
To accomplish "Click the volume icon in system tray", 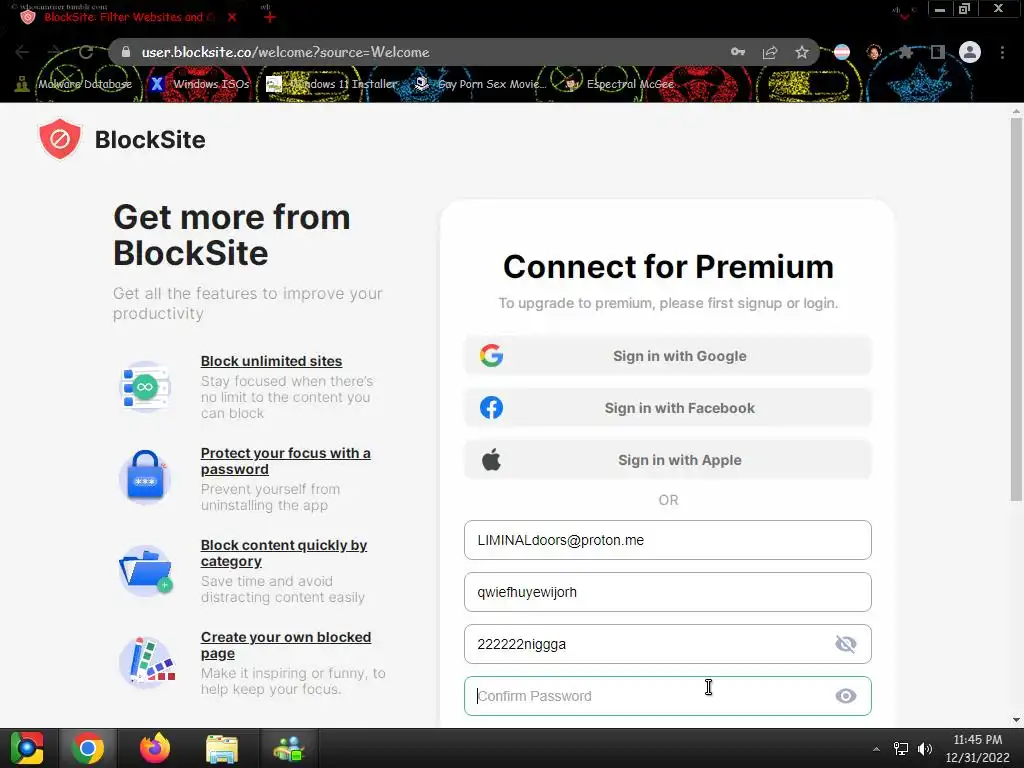I will 925,748.
